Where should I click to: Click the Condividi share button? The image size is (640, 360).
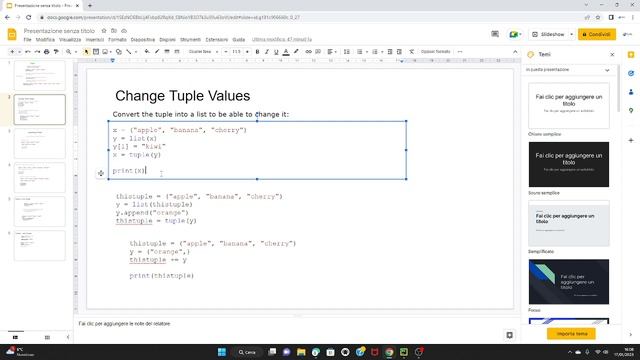[x=597, y=34]
